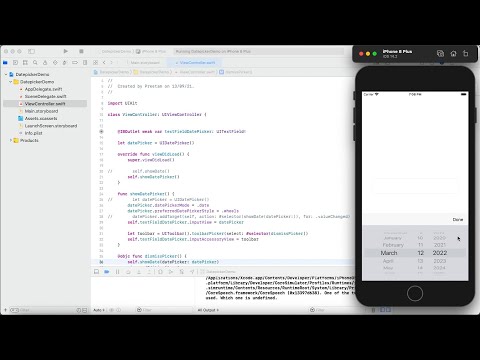Screen dimensions: 480x360
Task: Tap the Done button above date picker
Action: [x=458, y=220]
